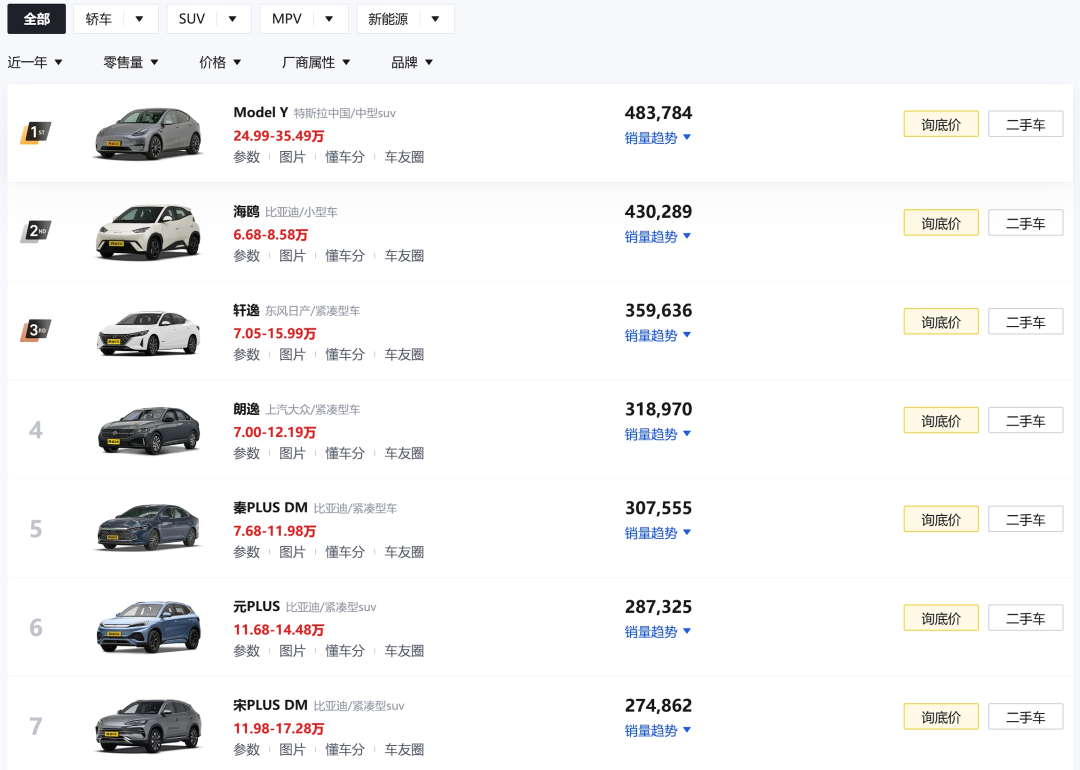Open the 近一年 time range filter
The image size is (1080, 770).
click(x=35, y=62)
